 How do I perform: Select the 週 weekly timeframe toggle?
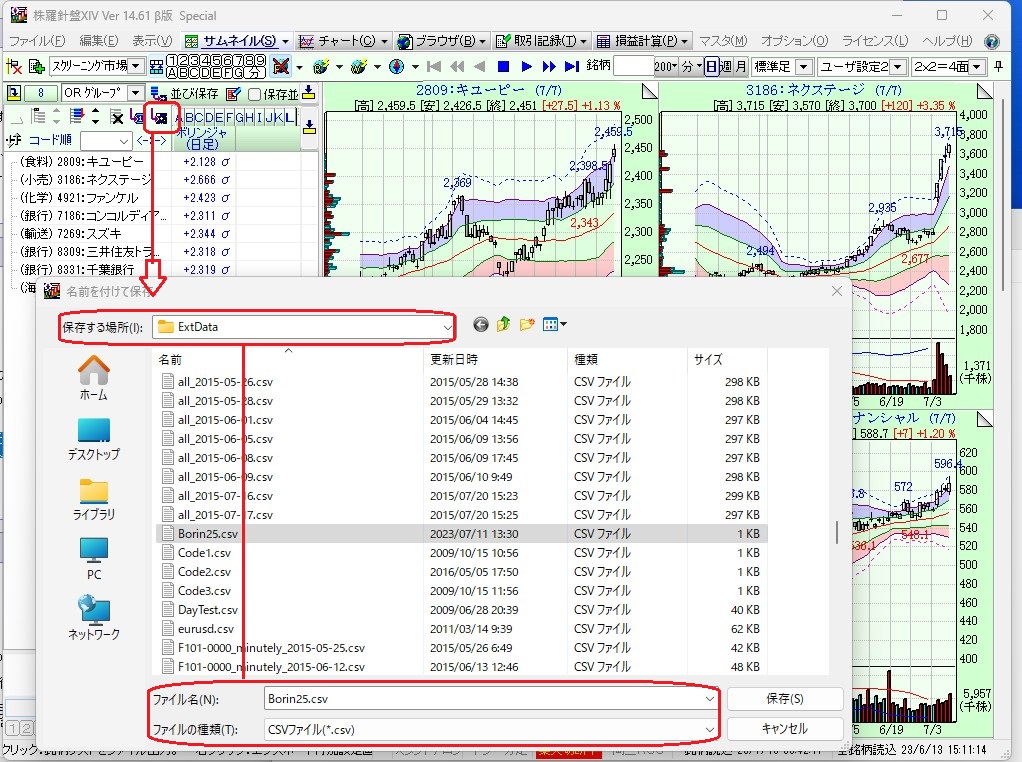click(726, 66)
